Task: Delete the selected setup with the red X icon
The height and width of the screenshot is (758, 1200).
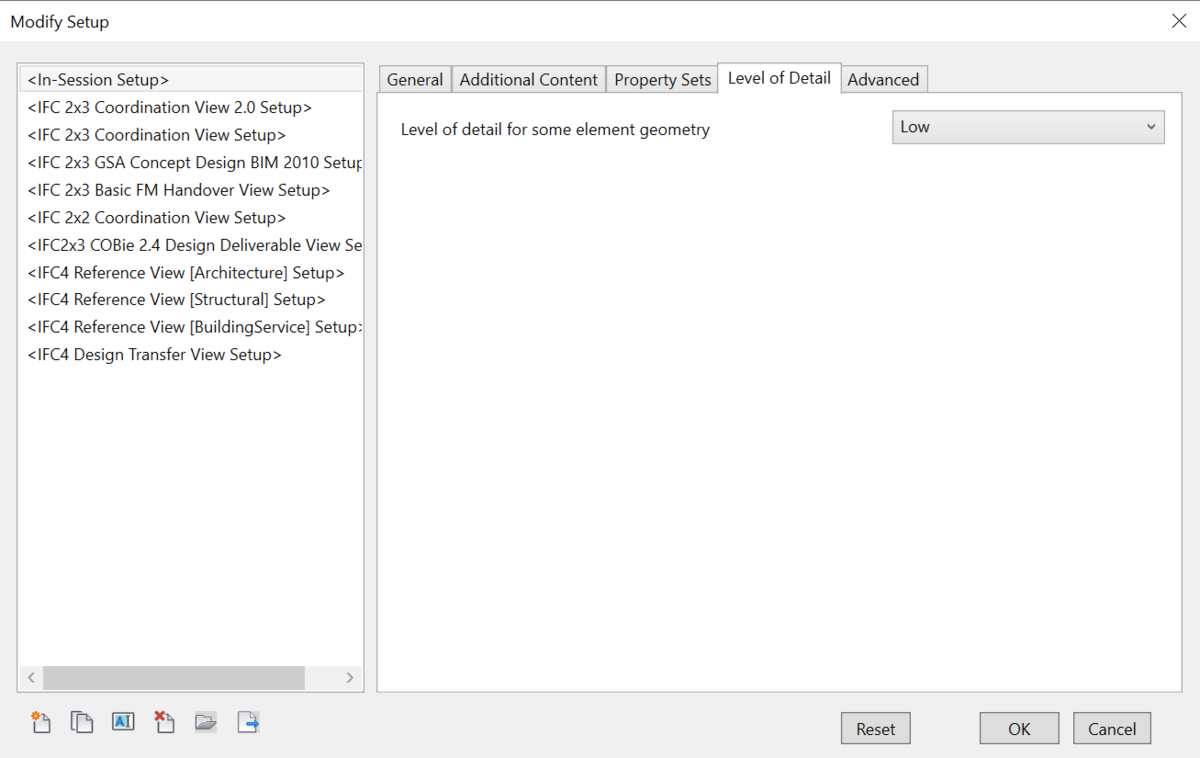Action: (x=164, y=722)
